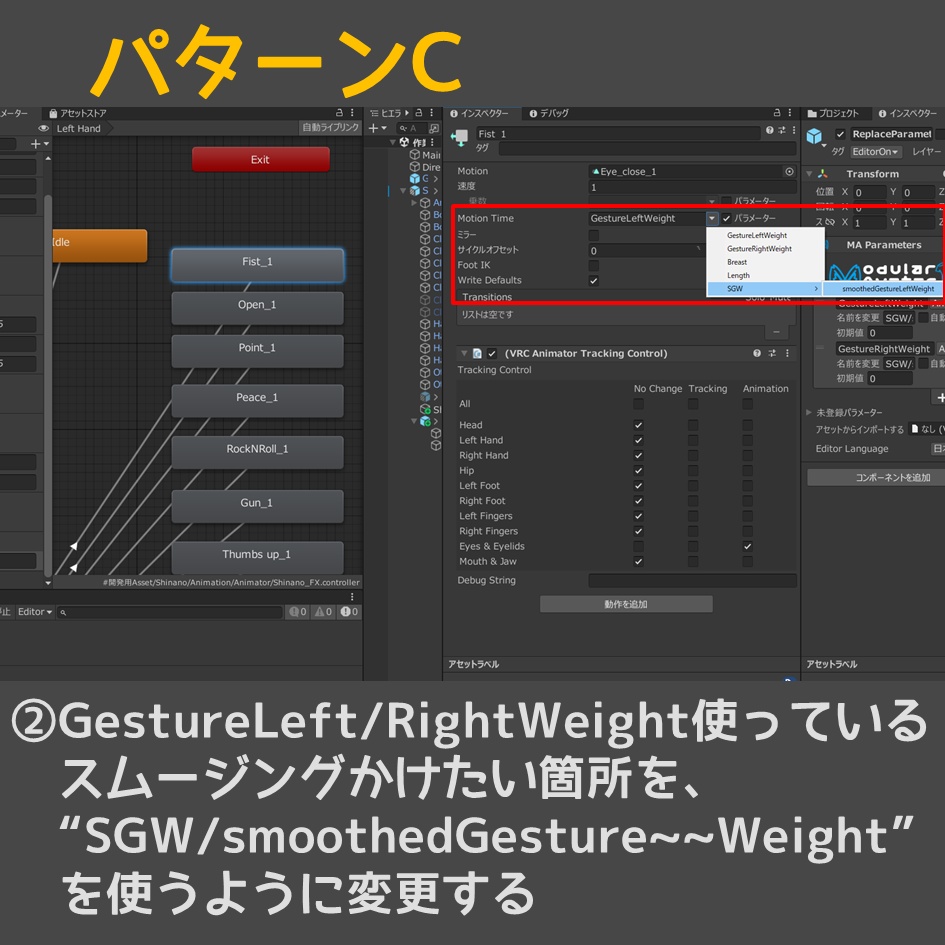Enable the Foot IK checkbox
Viewport: 945px width, 945px height.
coord(594,265)
